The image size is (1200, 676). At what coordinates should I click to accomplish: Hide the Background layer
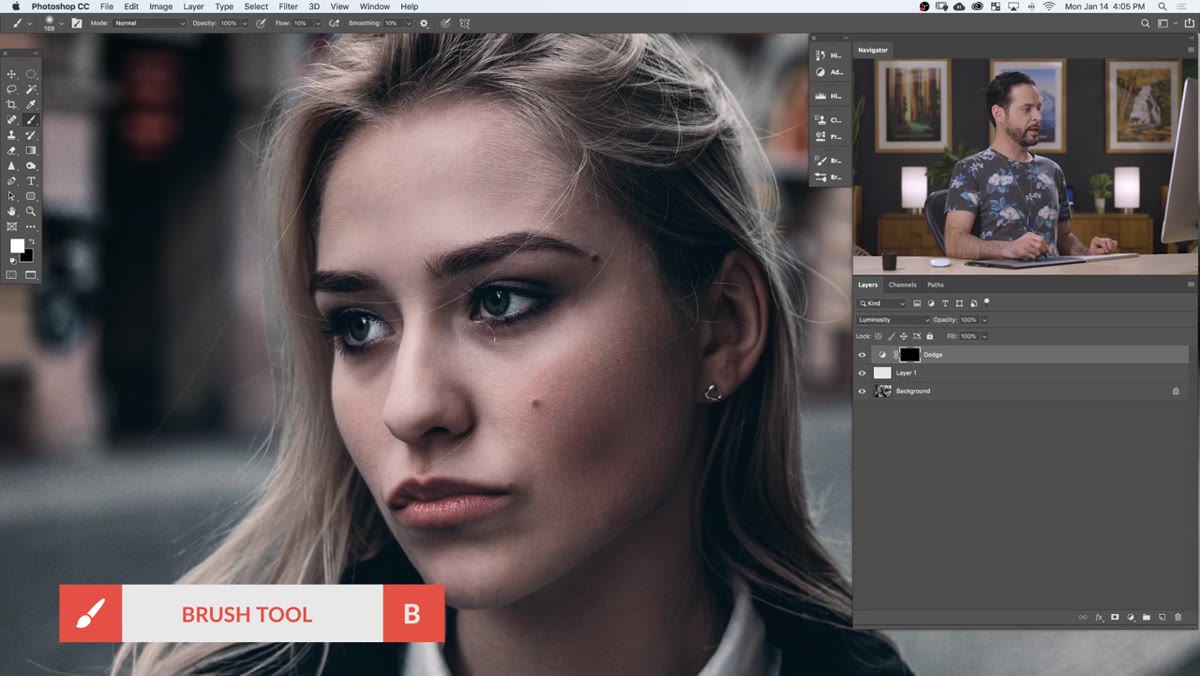pos(862,391)
